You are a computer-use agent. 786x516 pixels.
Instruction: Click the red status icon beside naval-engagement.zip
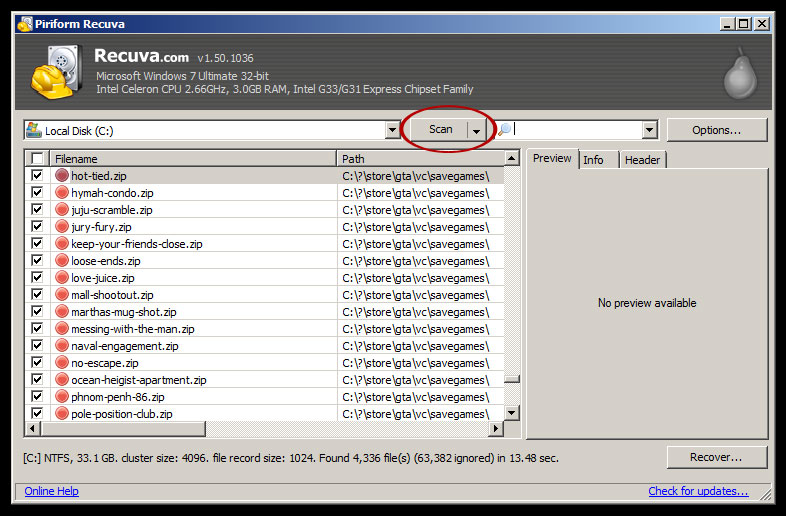point(62,346)
